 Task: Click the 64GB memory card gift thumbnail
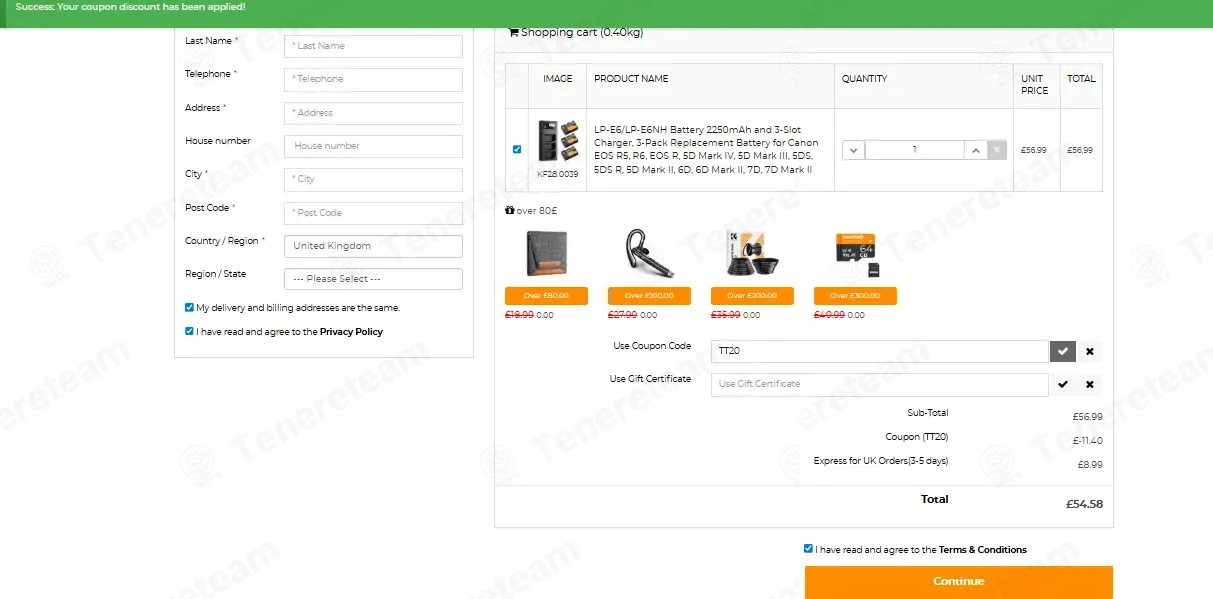[857, 254]
